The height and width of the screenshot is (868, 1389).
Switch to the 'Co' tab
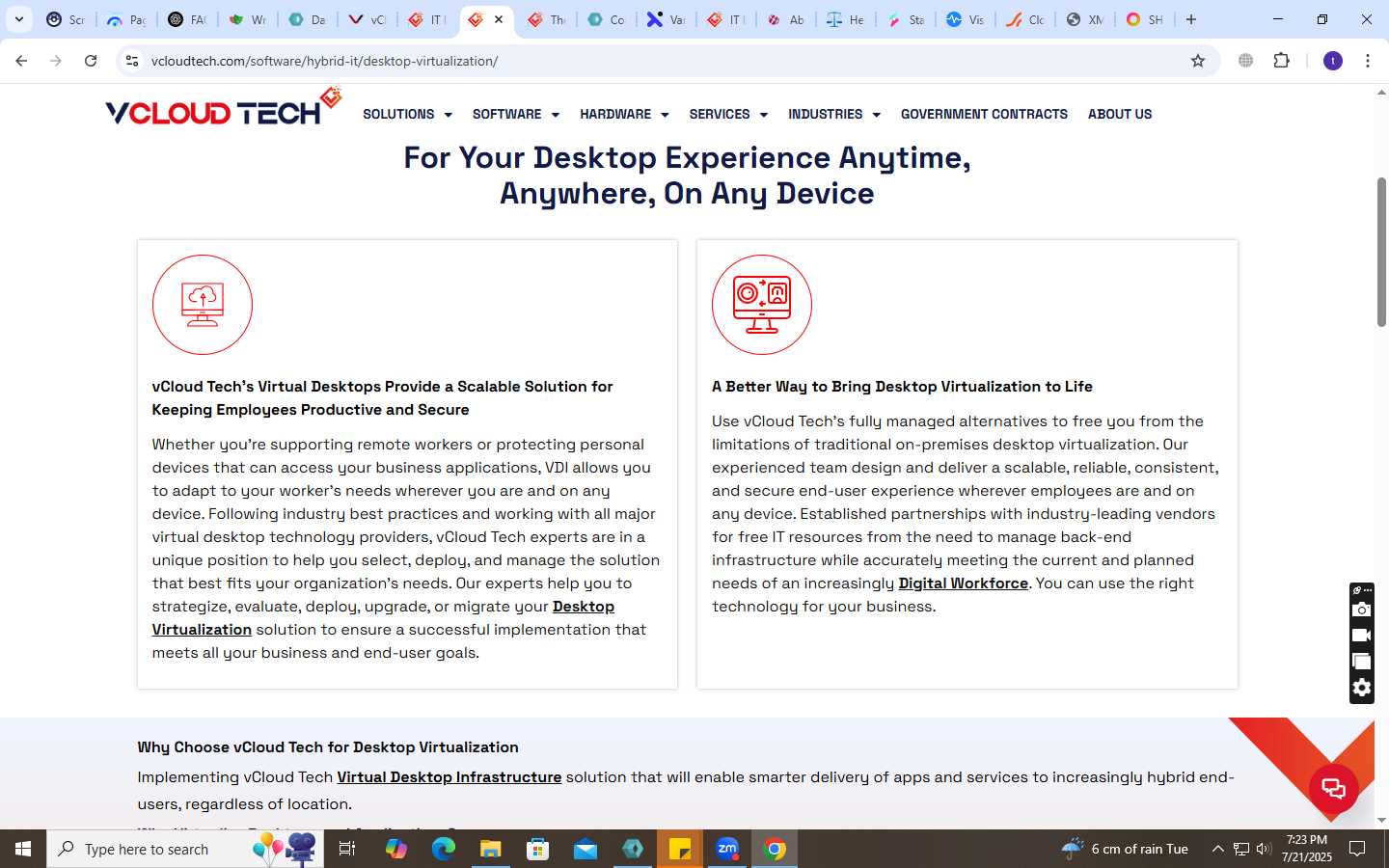(x=606, y=19)
